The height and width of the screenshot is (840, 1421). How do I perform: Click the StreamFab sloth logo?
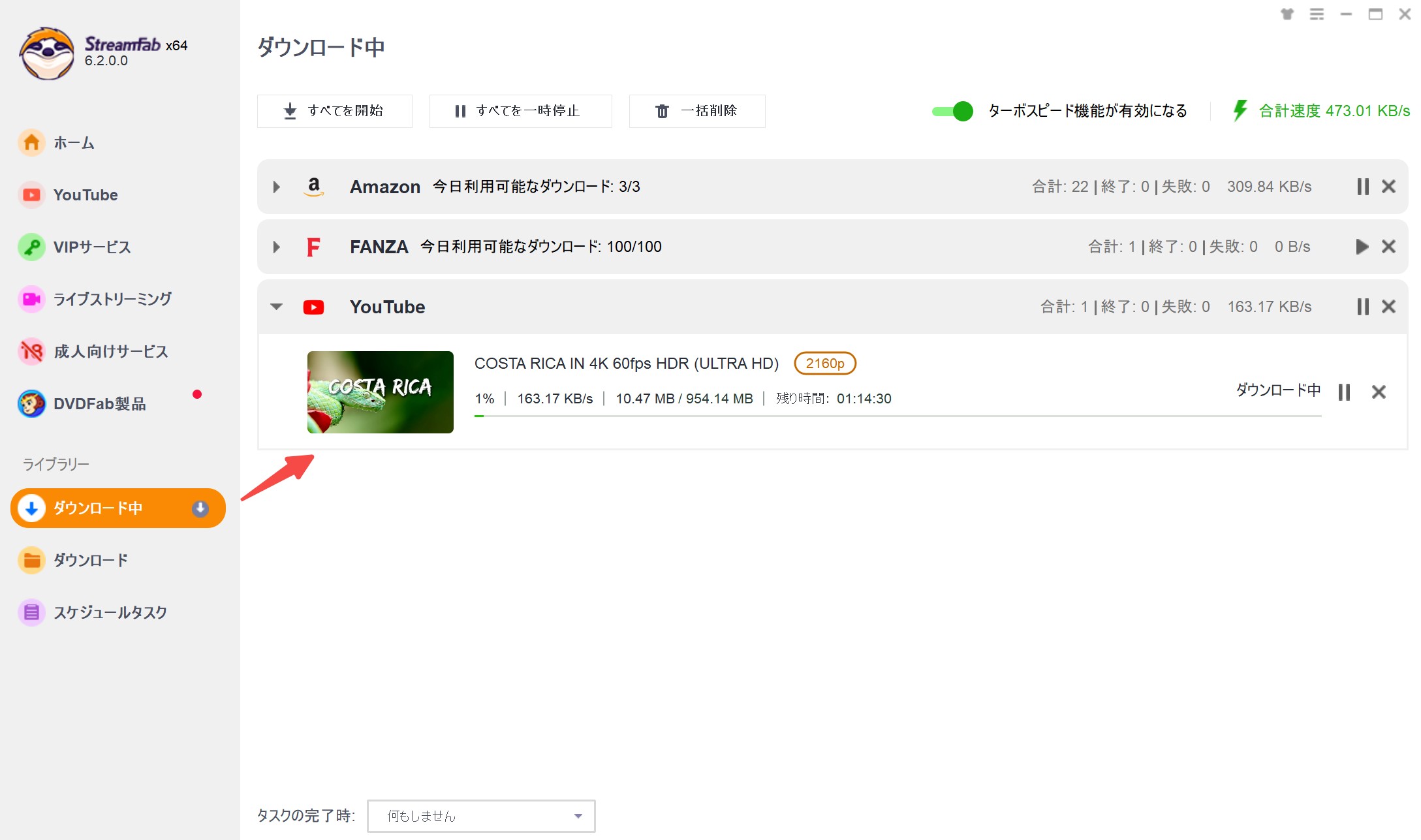46,54
